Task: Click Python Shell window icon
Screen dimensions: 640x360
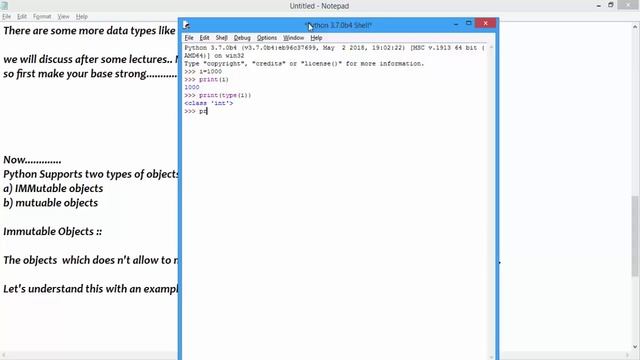Action: point(186,25)
